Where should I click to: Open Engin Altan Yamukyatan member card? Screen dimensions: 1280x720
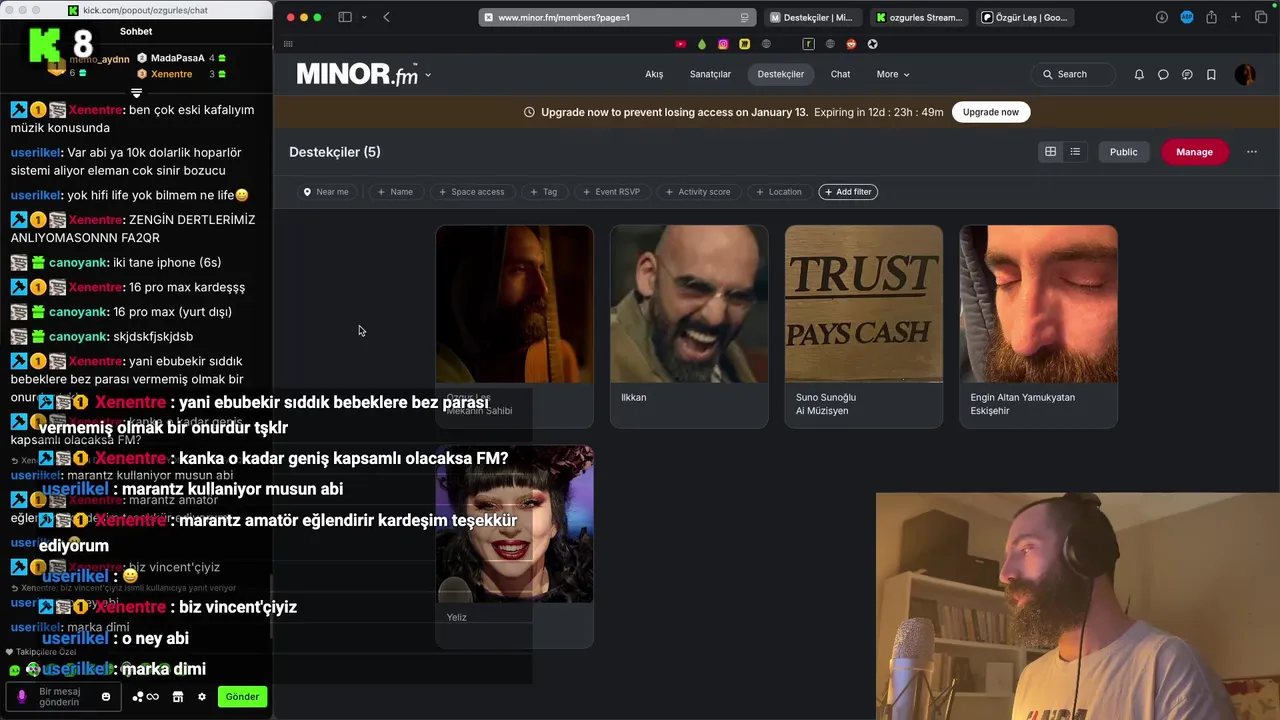1038,326
